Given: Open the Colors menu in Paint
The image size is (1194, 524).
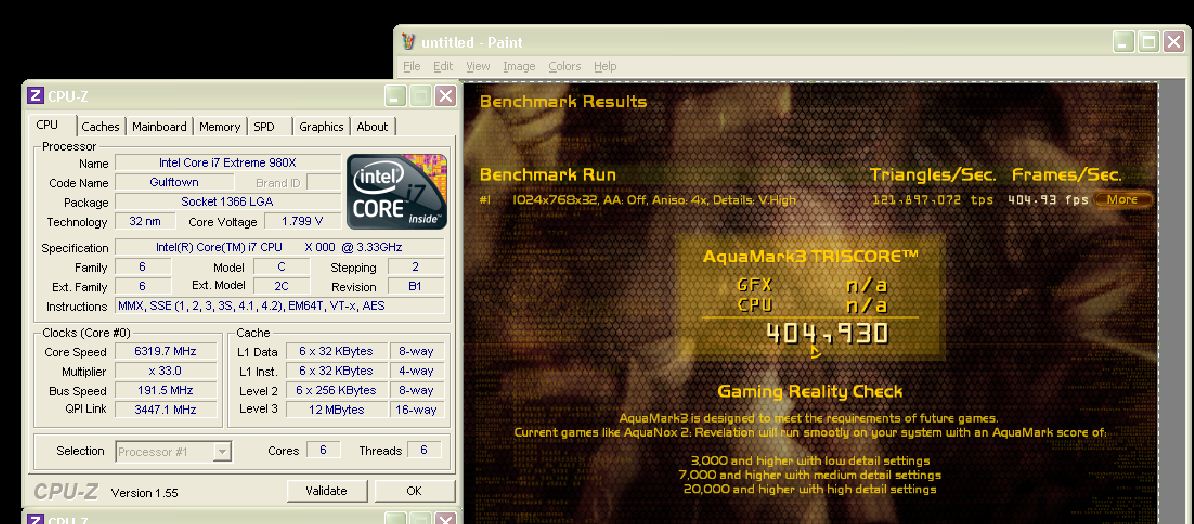Looking at the screenshot, I should 564,66.
